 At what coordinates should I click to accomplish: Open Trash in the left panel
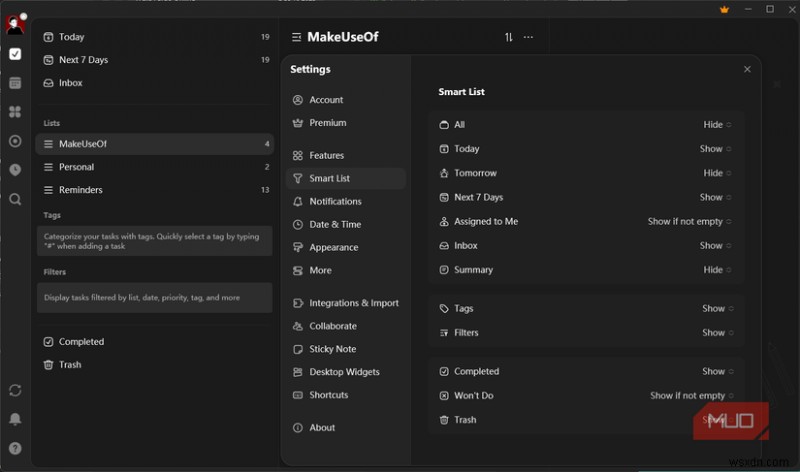(155, 365)
